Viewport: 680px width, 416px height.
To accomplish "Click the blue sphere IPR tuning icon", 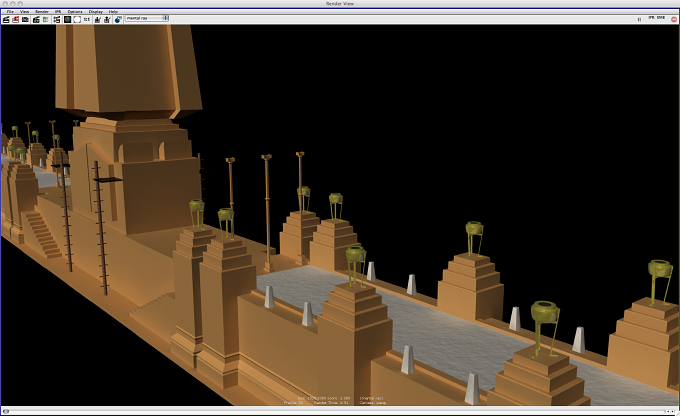I will [118, 20].
